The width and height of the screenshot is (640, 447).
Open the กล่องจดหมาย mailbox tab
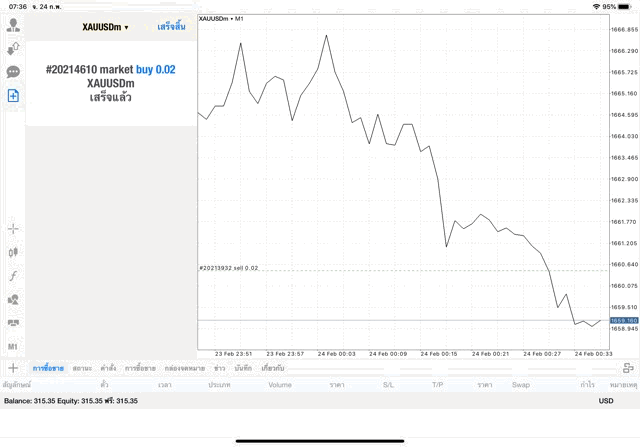[x=185, y=368]
